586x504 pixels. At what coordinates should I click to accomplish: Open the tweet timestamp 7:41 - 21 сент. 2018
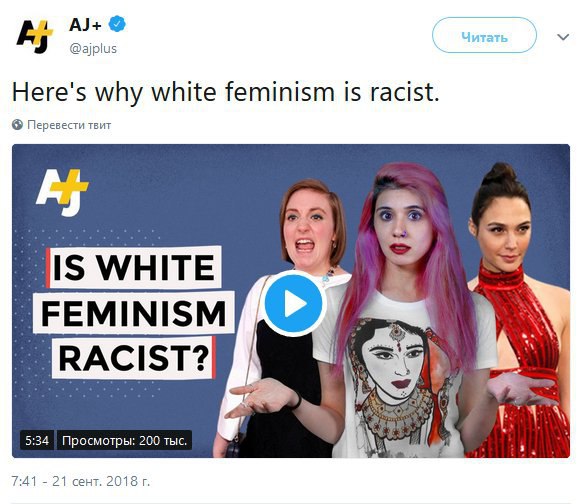tap(81, 481)
